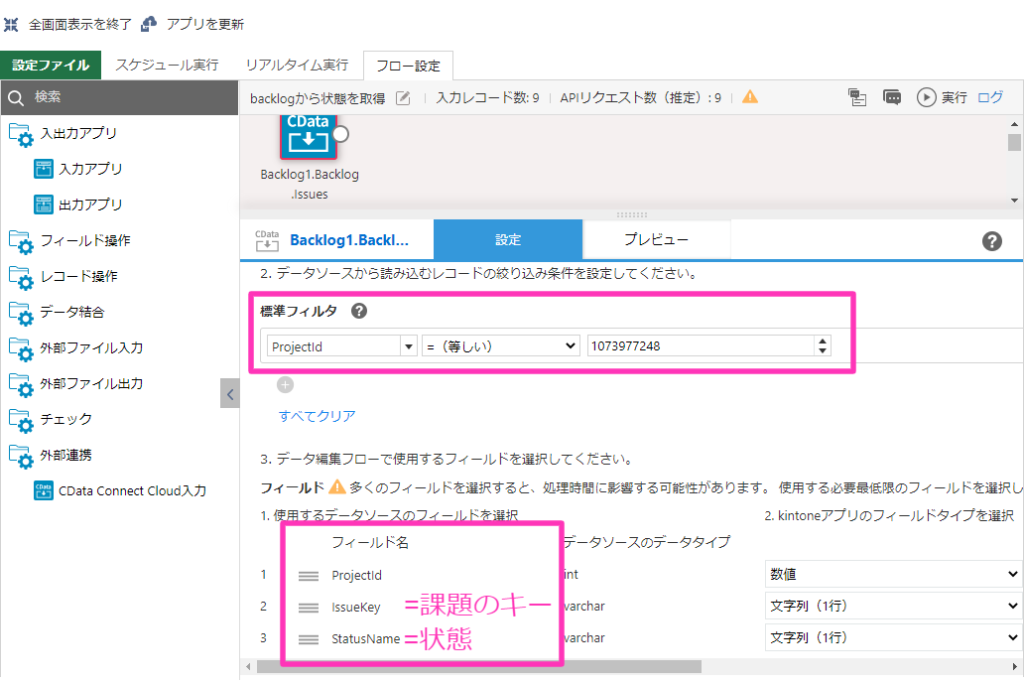This screenshot has height=684, width=1024.
Task: Click the 実行 button label
Action: pyautogui.click(x=954, y=97)
